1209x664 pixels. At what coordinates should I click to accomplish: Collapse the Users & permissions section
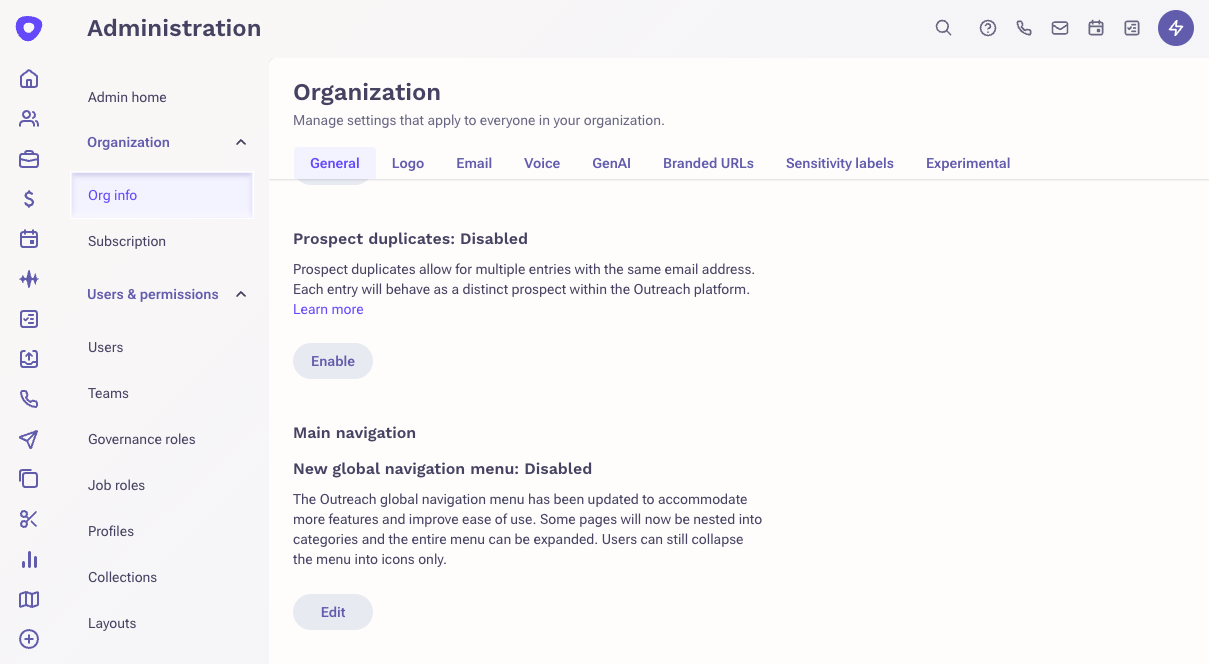240,294
